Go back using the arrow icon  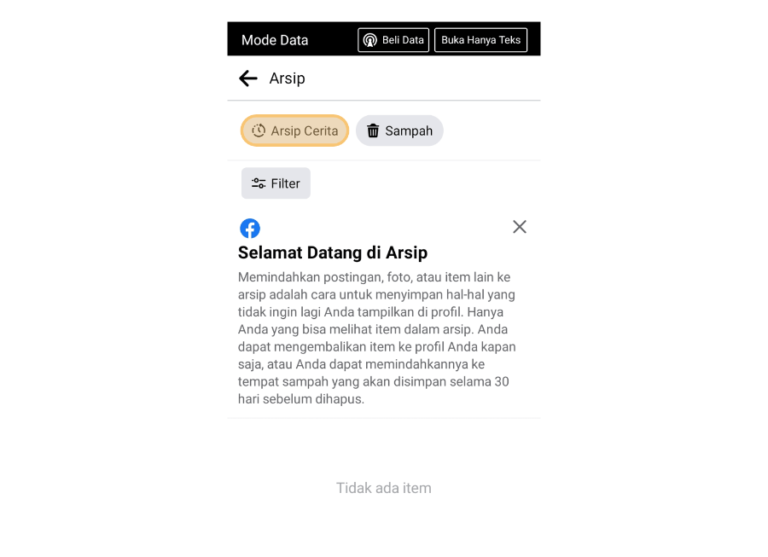[248, 78]
